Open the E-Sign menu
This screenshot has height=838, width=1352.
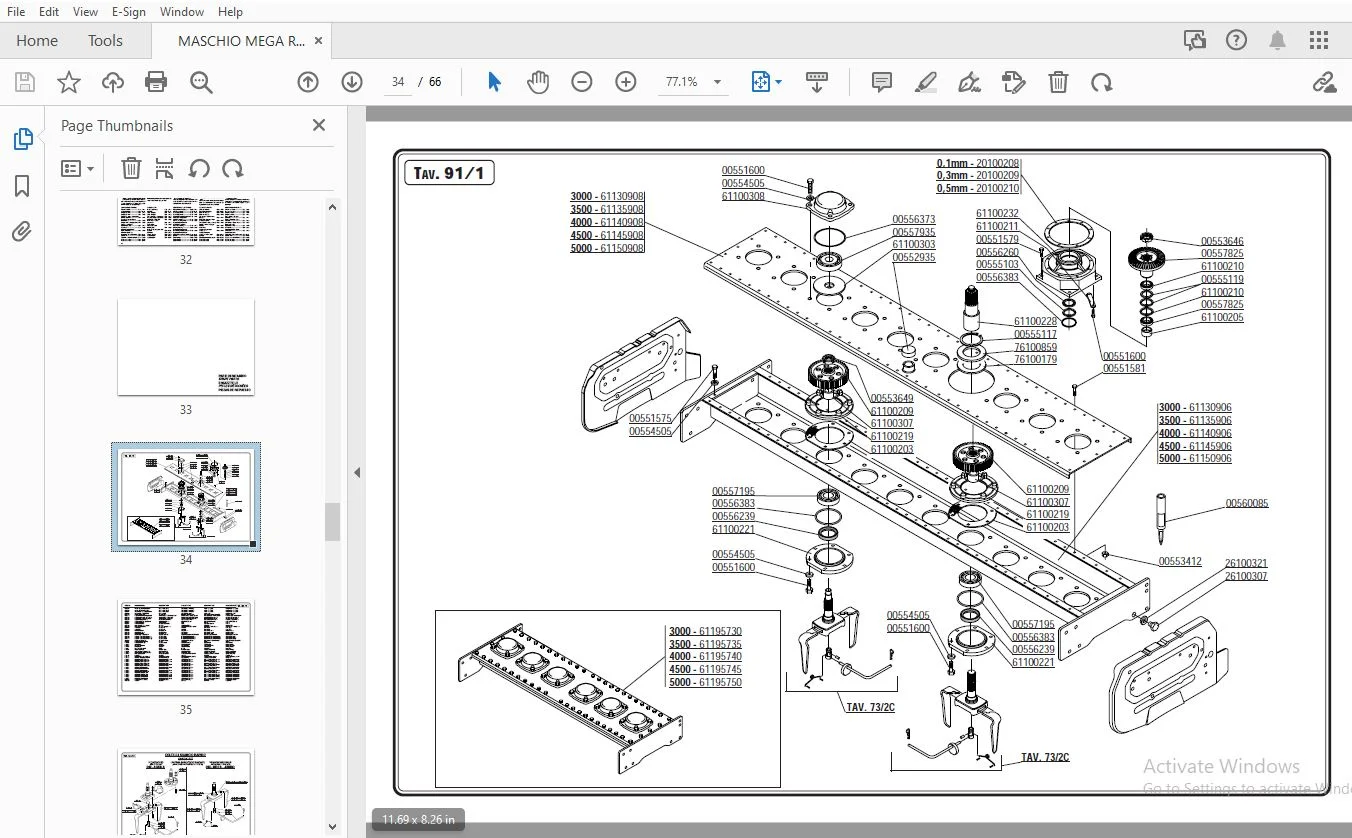(129, 12)
